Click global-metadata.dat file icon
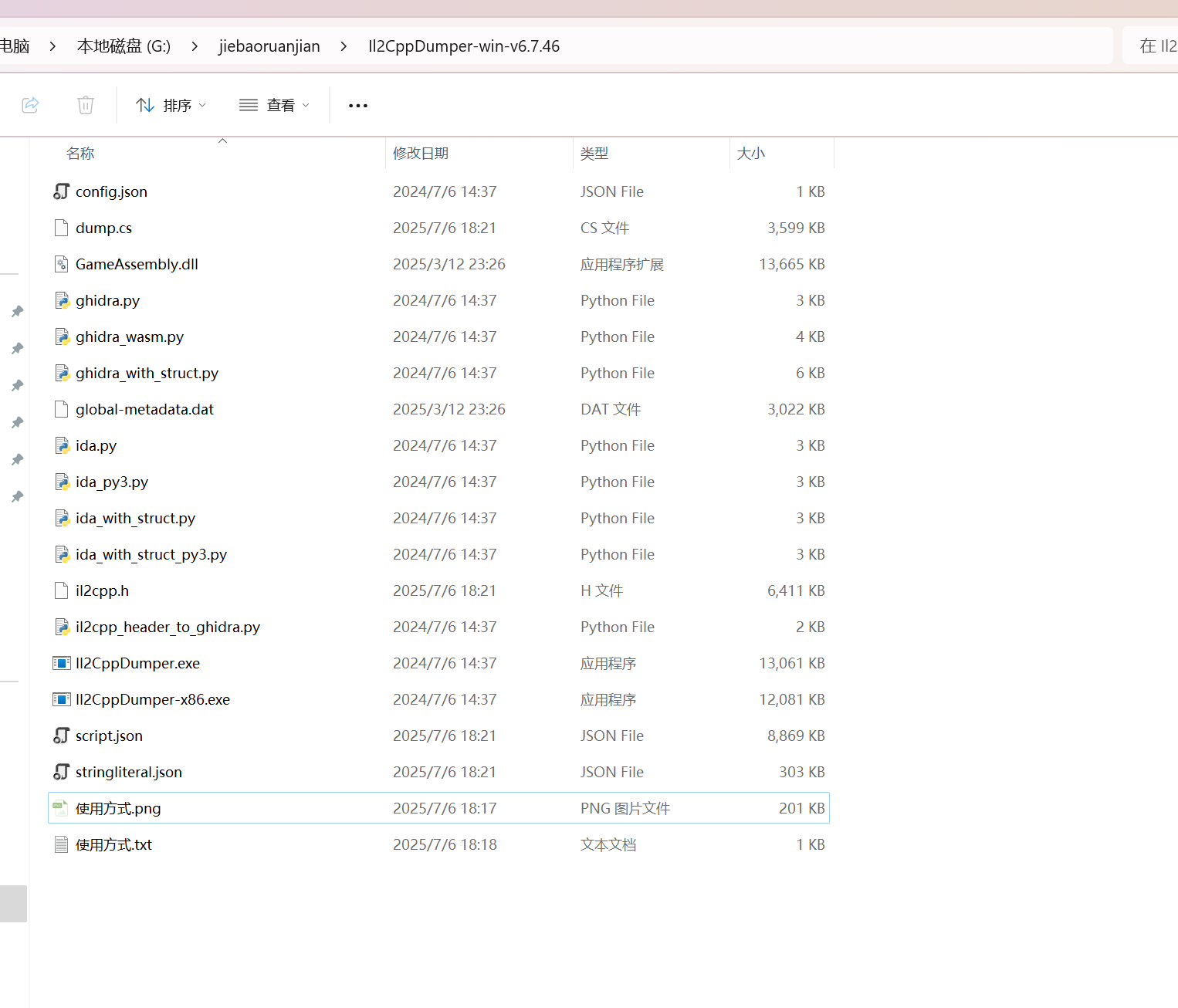This screenshot has width=1178, height=1008. pos(62,409)
